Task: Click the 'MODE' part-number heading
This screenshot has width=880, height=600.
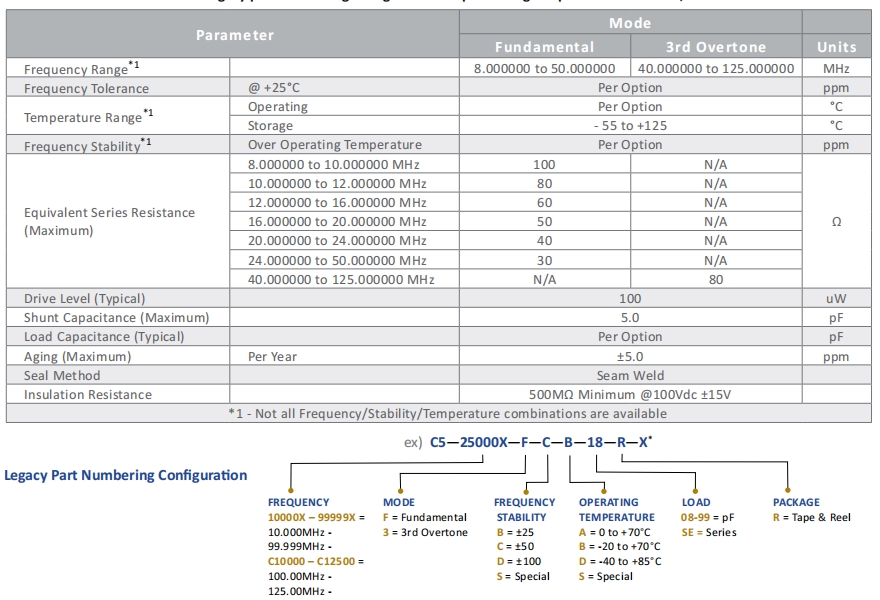Action: click(x=398, y=502)
